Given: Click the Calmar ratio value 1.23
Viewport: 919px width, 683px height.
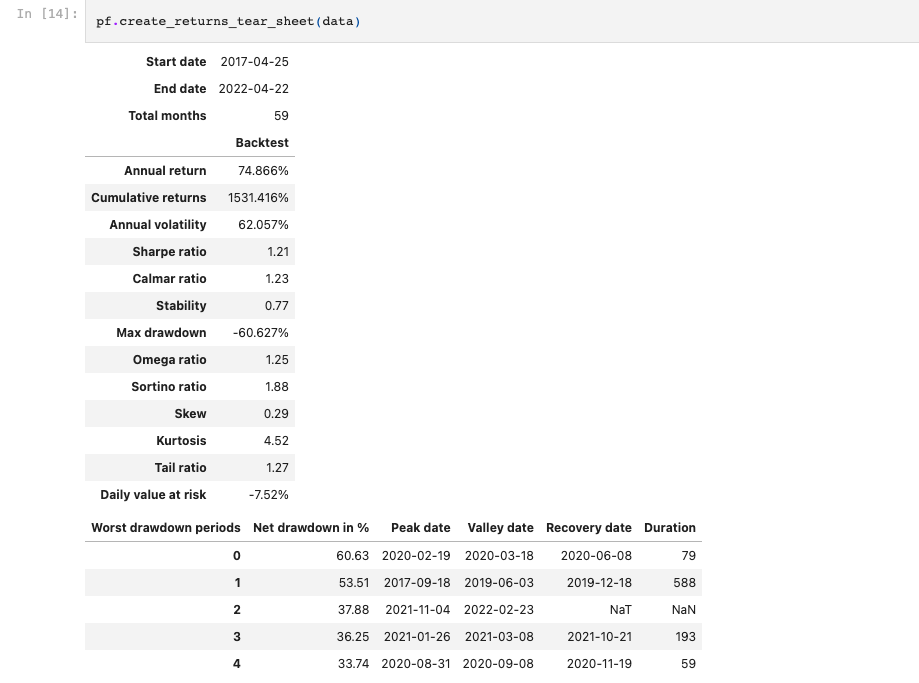Looking at the screenshot, I should pyautogui.click(x=277, y=278).
